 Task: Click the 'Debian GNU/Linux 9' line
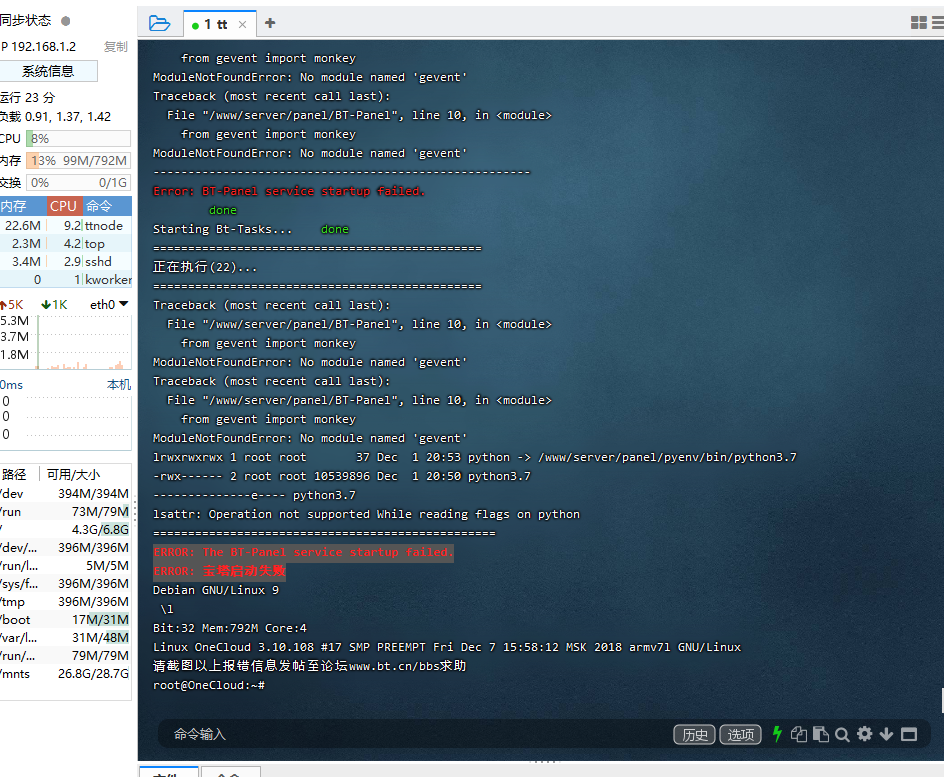click(x=216, y=590)
